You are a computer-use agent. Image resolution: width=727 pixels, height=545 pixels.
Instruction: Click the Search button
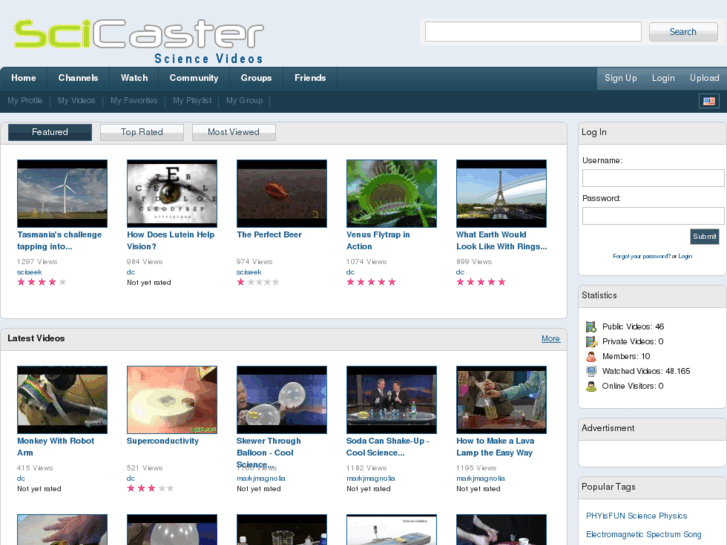coord(683,32)
